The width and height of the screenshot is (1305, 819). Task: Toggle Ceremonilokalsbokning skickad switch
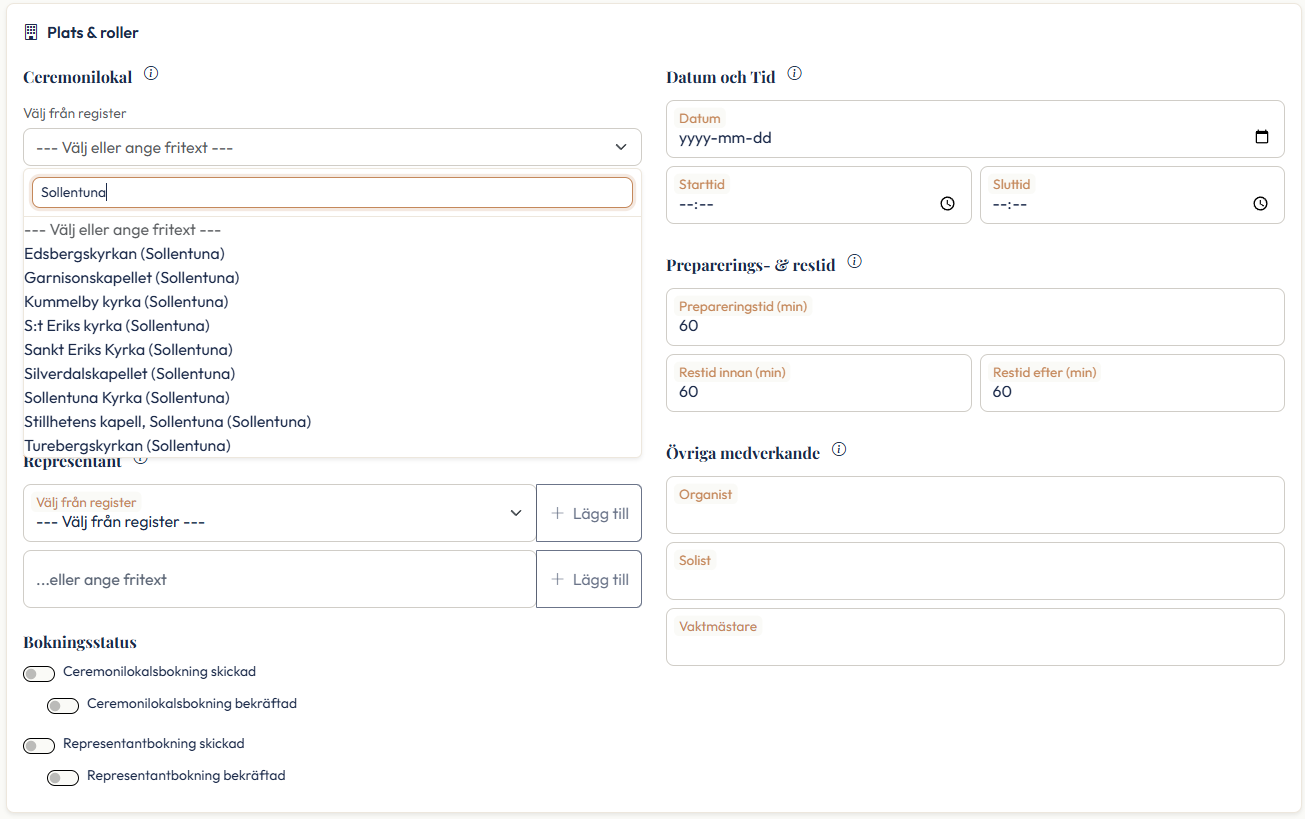click(x=39, y=674)
